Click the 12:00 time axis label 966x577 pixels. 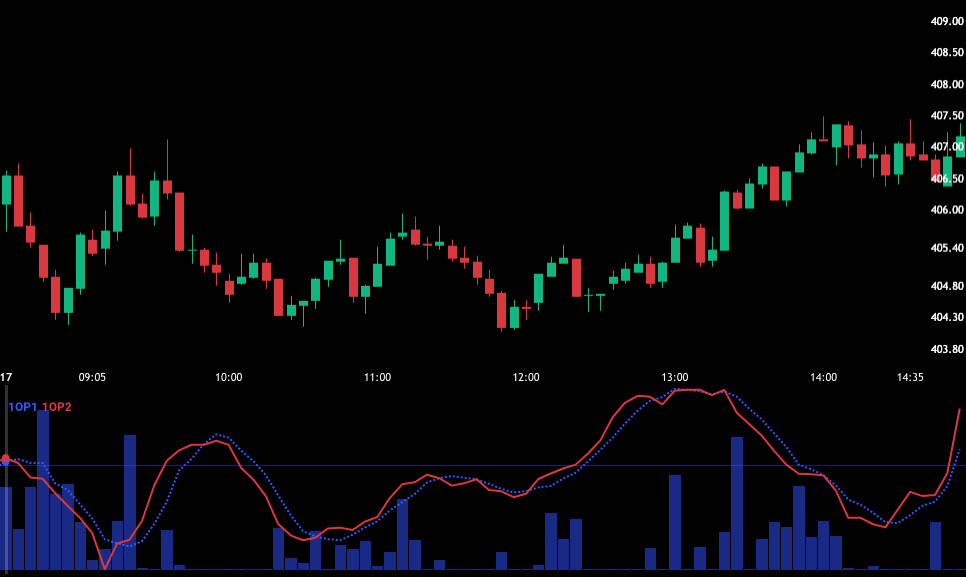(526, 377)
